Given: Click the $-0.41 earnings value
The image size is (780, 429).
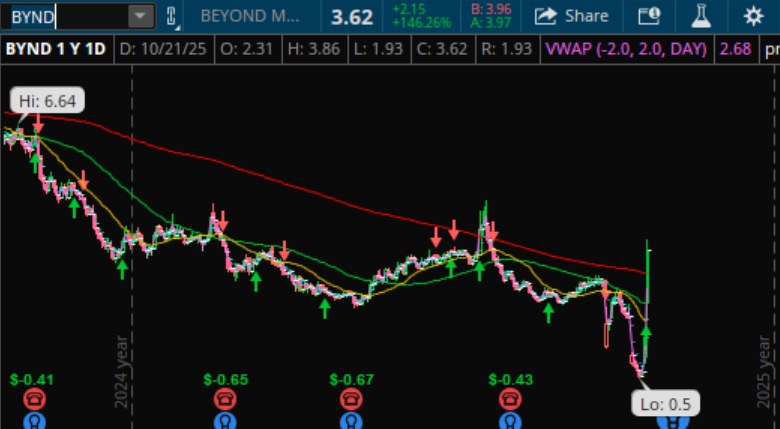Looking at the screenshot, I should click(x=31, y=380).
